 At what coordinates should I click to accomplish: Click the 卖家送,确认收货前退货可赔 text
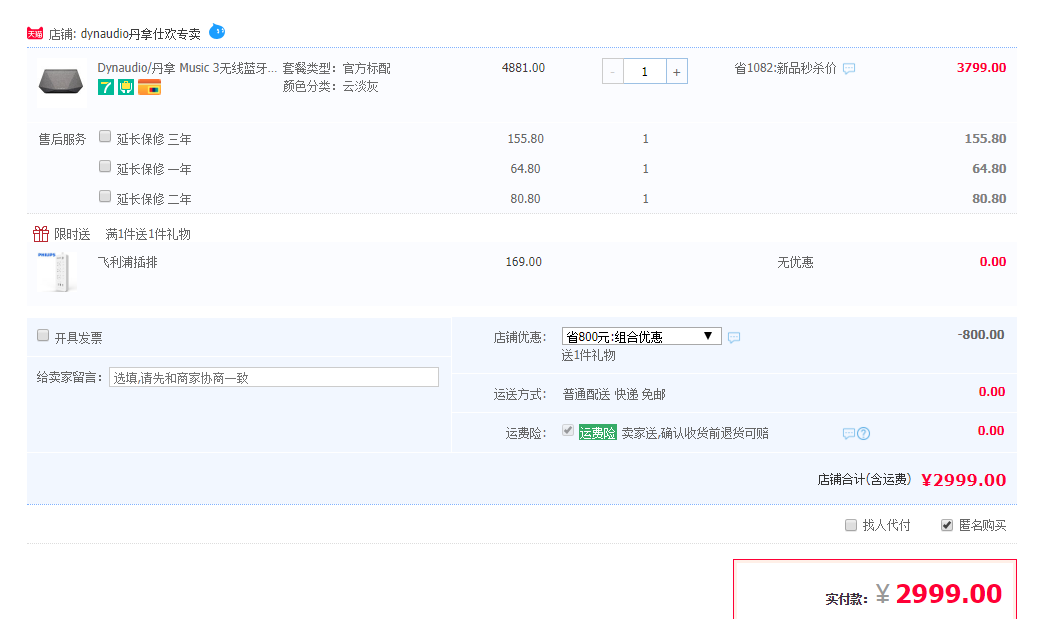pos(695,434)
